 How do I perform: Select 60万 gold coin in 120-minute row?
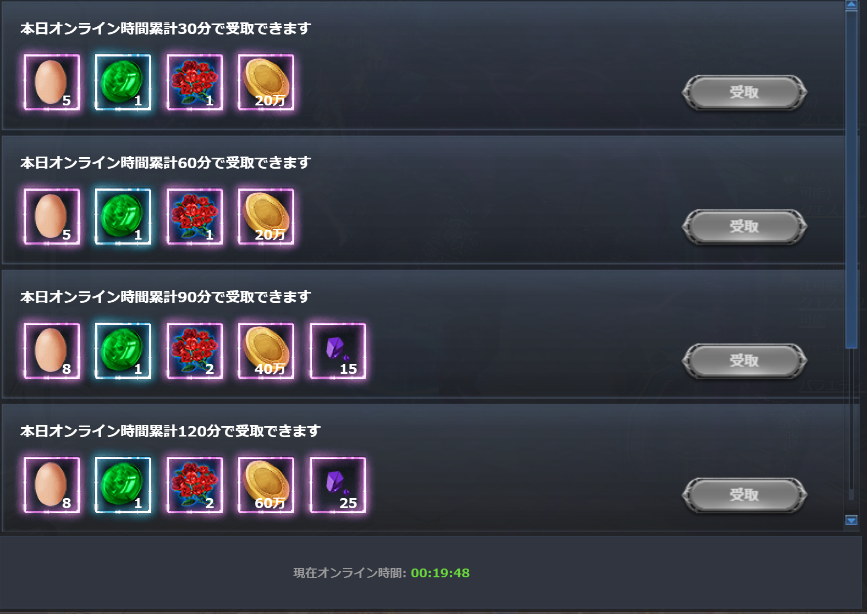pos(266,485)
